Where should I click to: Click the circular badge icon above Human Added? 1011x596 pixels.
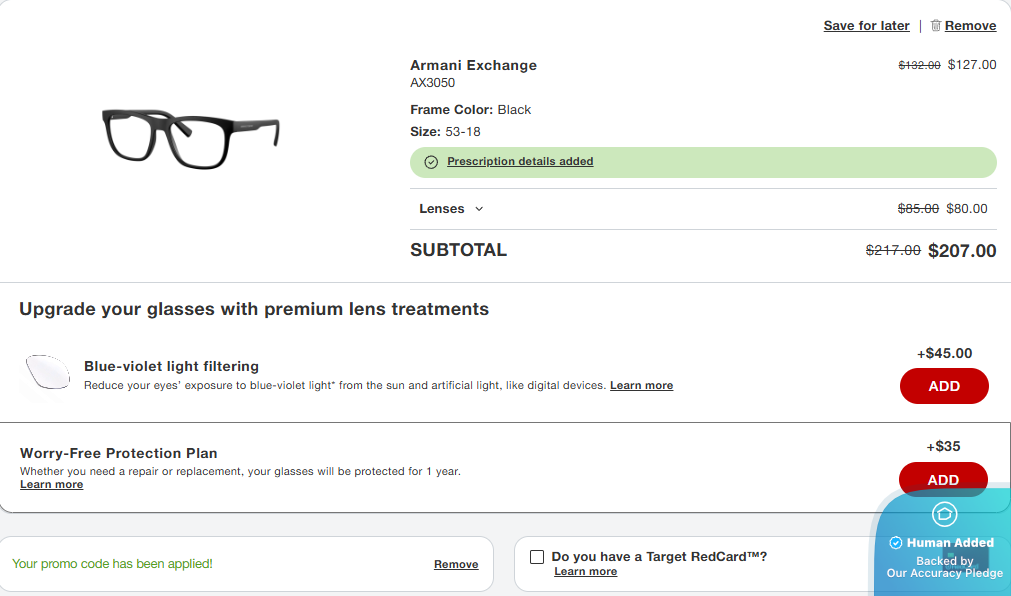click(x=945, y=514)
